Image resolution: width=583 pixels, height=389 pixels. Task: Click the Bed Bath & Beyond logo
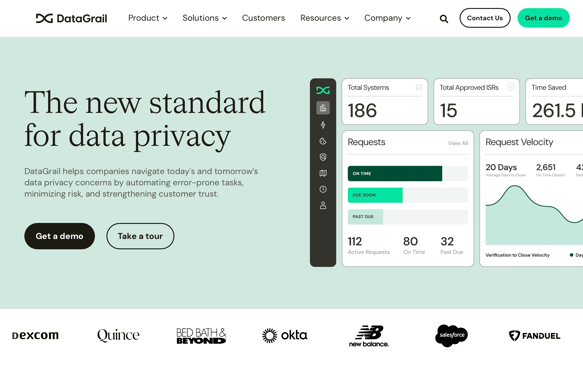[201, 335]
